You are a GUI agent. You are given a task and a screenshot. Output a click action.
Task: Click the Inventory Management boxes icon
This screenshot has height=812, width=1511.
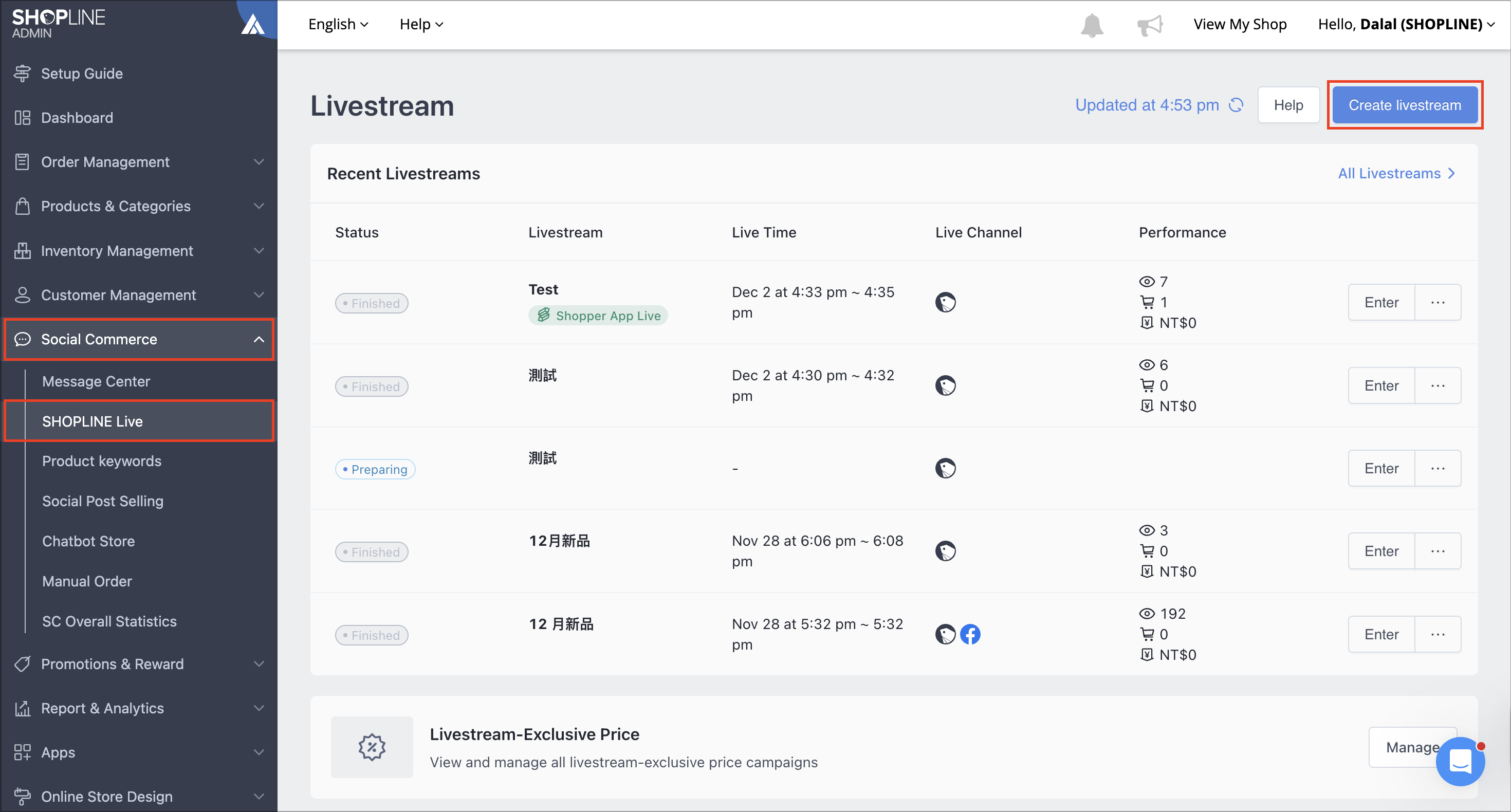point(22,250)
